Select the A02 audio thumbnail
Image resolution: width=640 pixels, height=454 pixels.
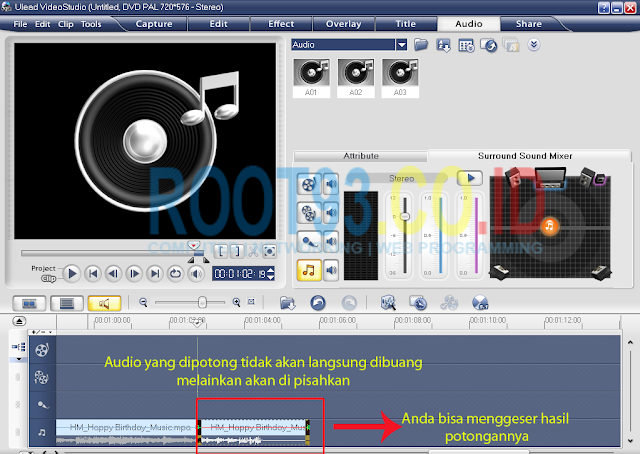(x=356, y=78)
